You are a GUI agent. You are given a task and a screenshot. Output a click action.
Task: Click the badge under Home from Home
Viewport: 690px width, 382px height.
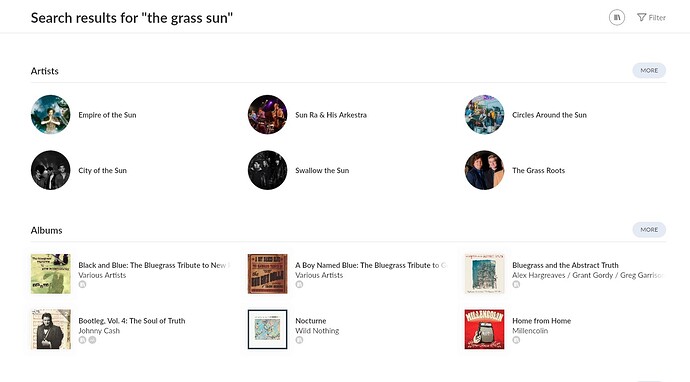click(516, 340)
